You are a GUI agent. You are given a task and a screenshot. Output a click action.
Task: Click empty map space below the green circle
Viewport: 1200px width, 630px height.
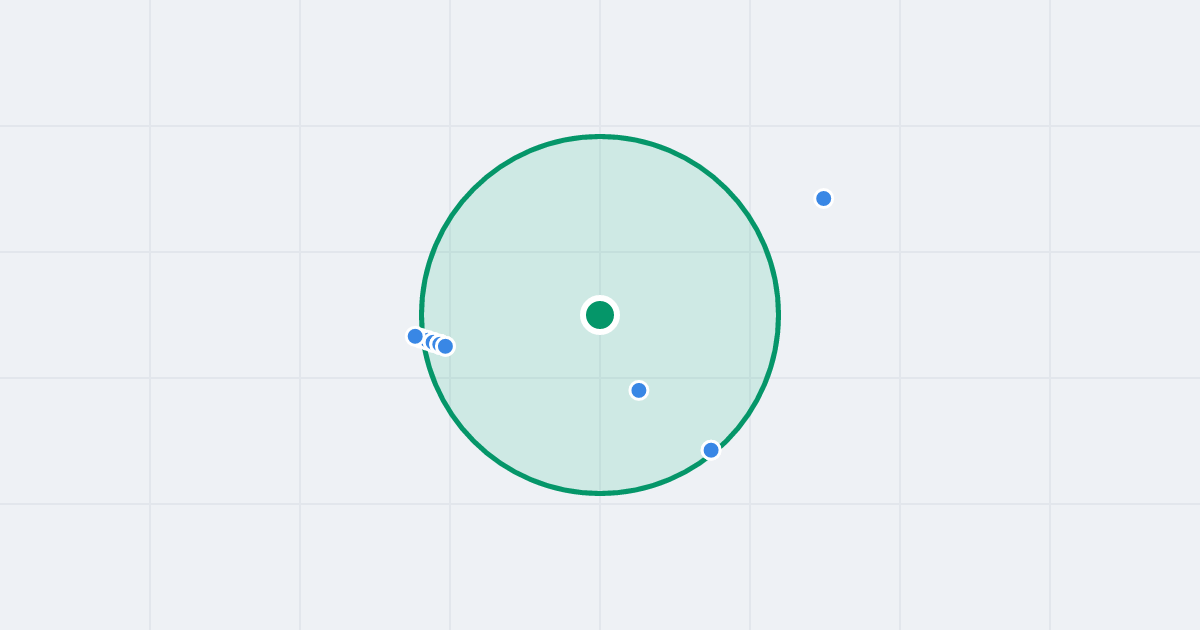click(x=600, y=560)
